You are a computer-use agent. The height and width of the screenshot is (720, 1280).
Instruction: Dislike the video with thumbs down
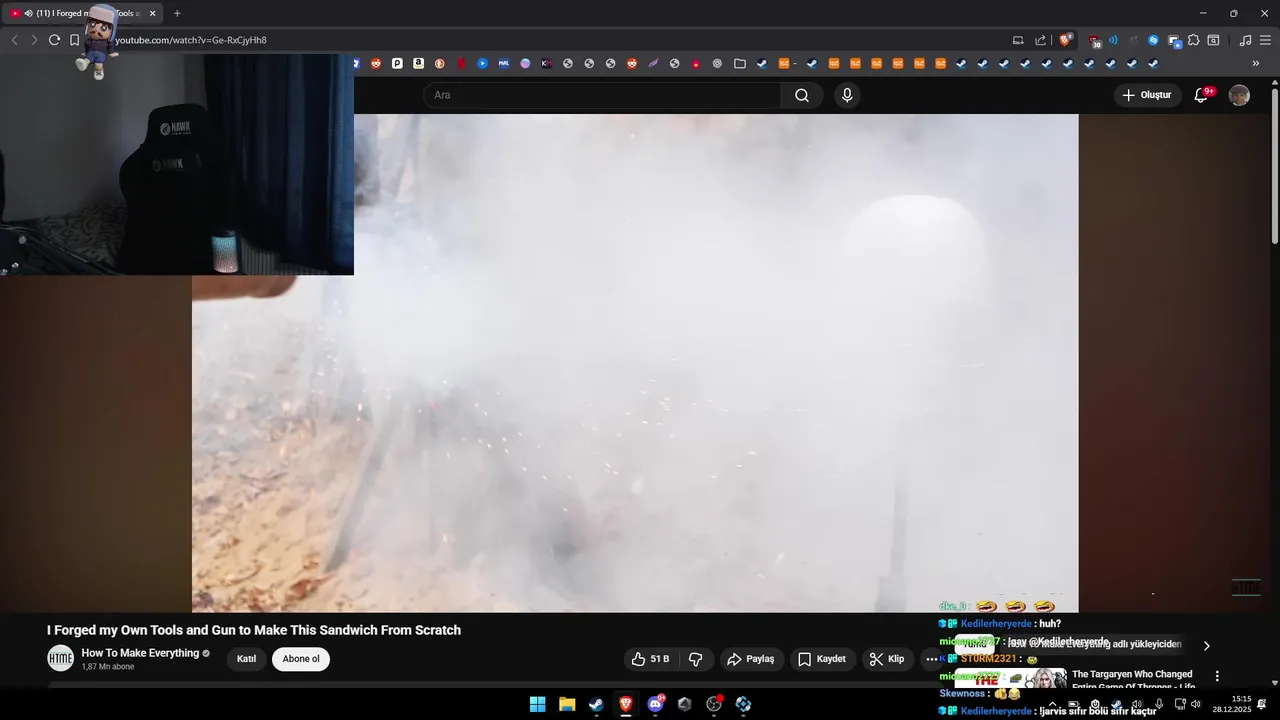click(696, 659)
